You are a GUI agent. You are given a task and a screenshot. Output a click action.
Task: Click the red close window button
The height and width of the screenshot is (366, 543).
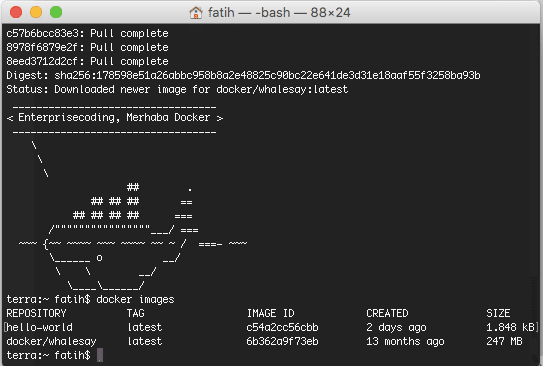(x=16, y=12)
